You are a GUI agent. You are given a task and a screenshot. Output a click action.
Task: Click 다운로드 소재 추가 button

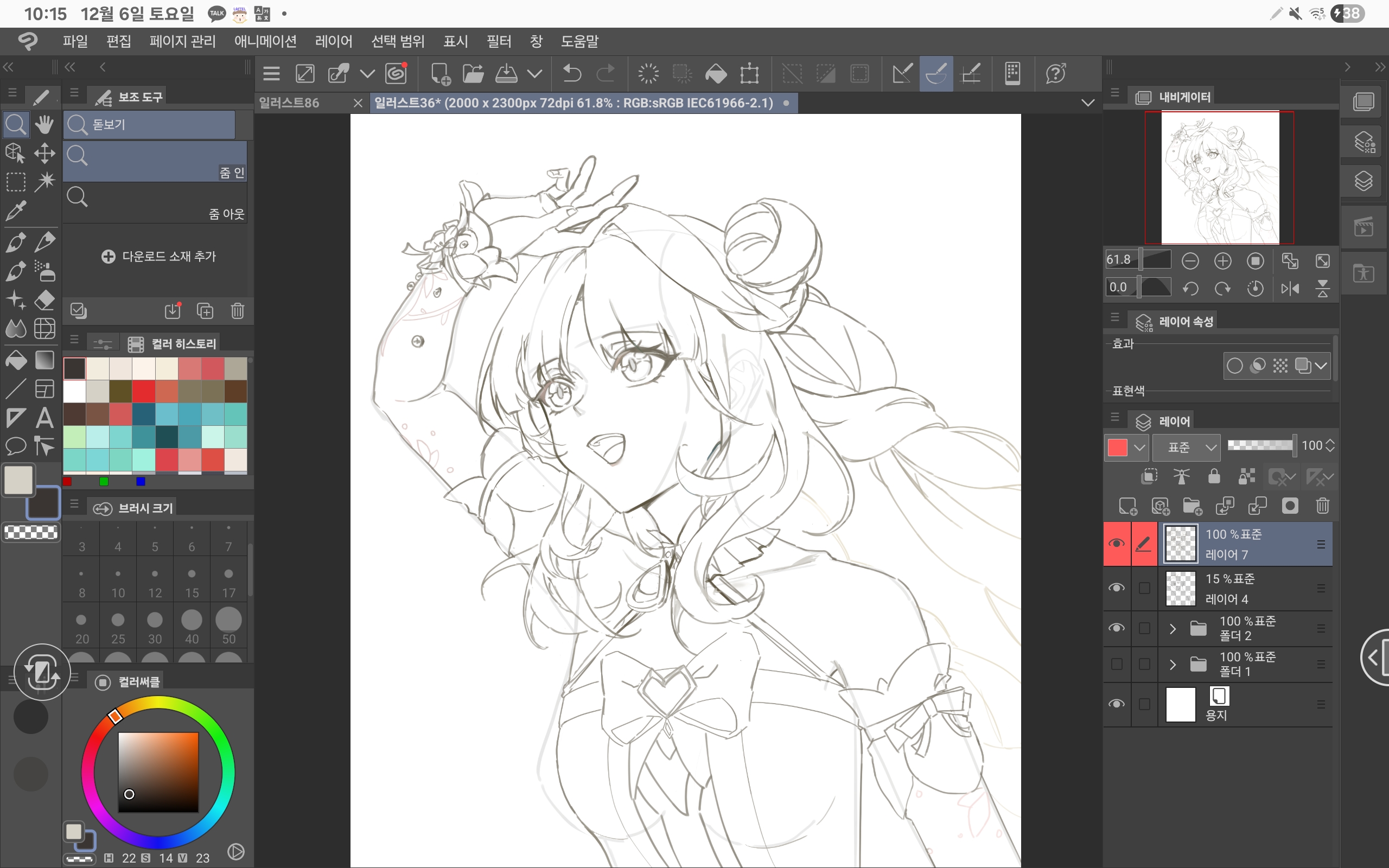coord(158,257)
